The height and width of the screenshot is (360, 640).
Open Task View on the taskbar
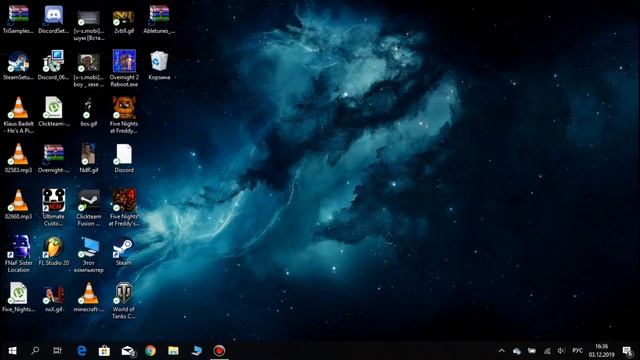tap(58, 351)
